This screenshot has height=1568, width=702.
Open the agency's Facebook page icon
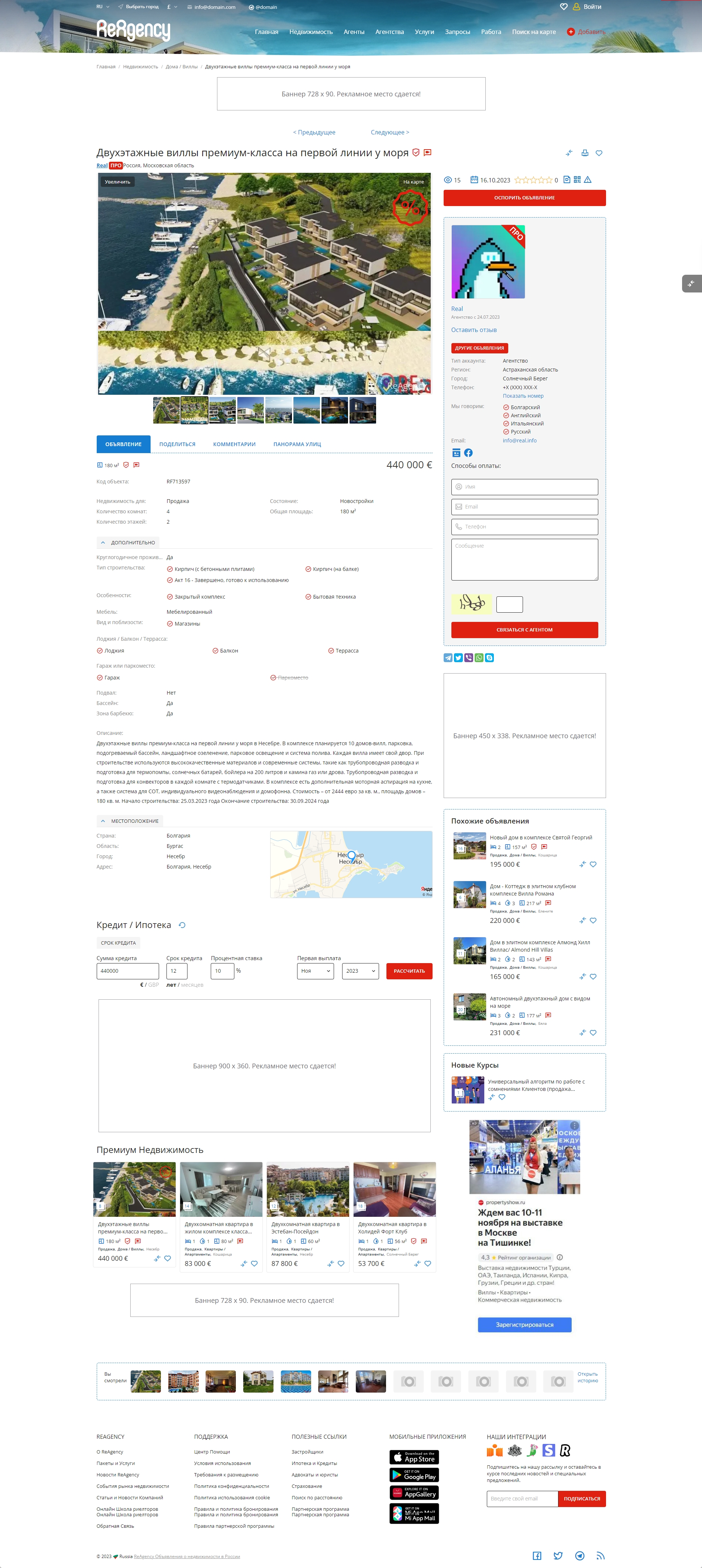point(468,453)
